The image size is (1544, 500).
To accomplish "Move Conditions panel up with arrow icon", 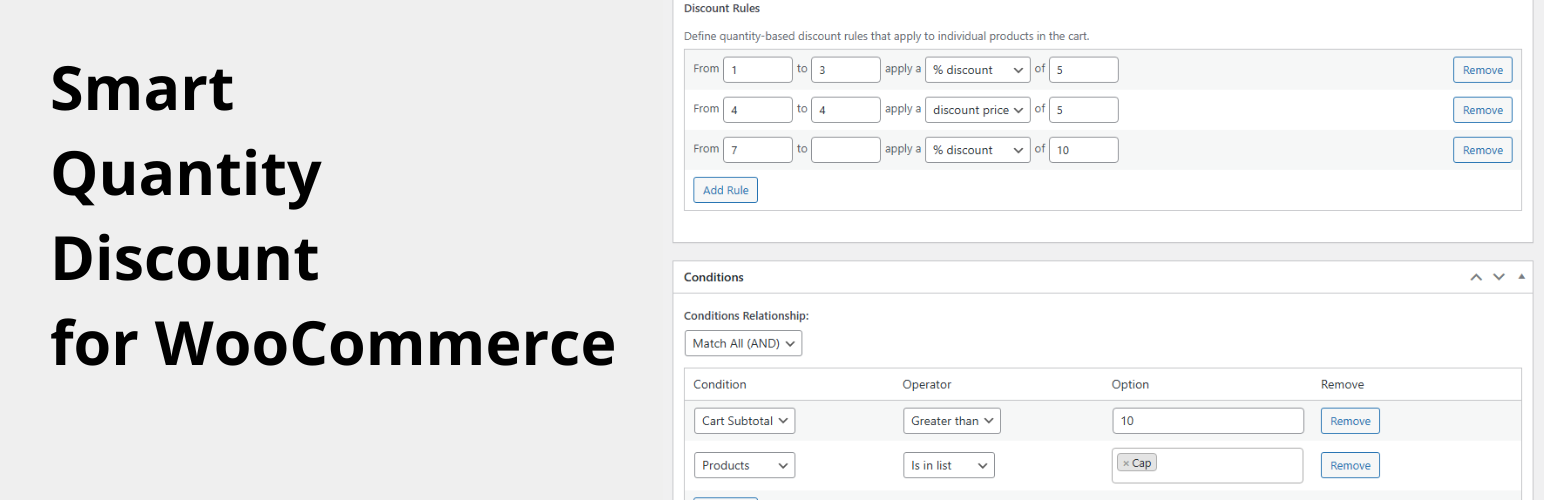I will (1475, 277).
